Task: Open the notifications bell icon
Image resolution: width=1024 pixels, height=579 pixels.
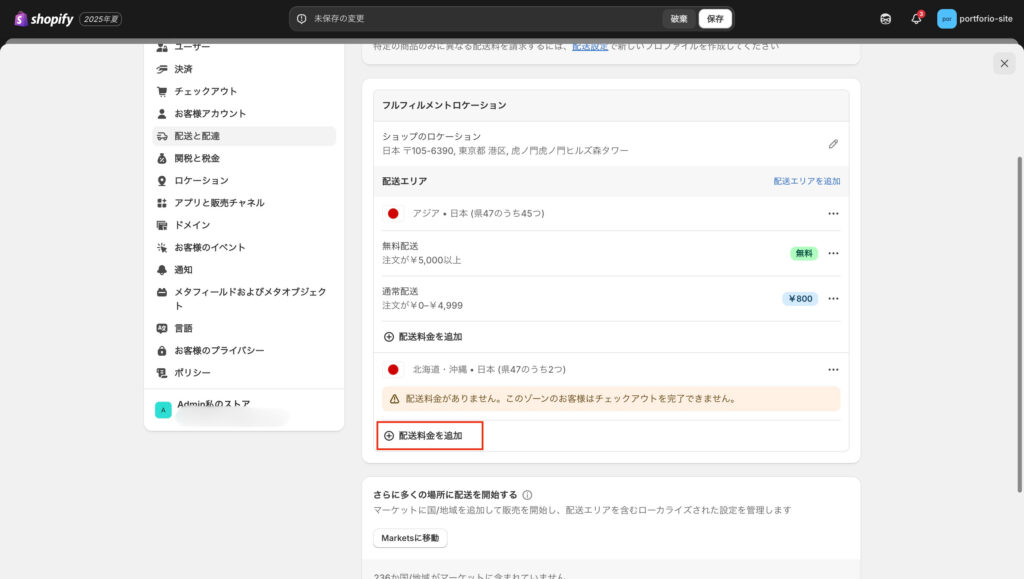Action: [915, 19]
